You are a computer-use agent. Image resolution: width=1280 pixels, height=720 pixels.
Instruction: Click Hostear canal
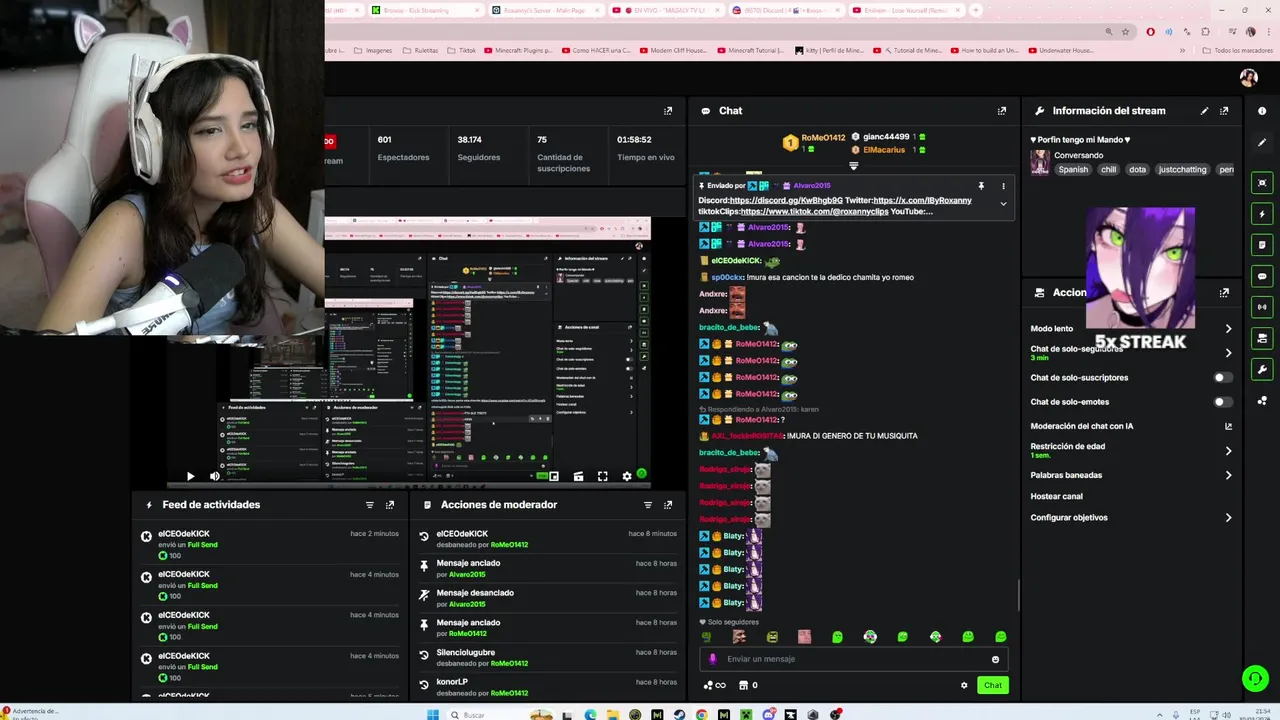[x=1057, y=496]
